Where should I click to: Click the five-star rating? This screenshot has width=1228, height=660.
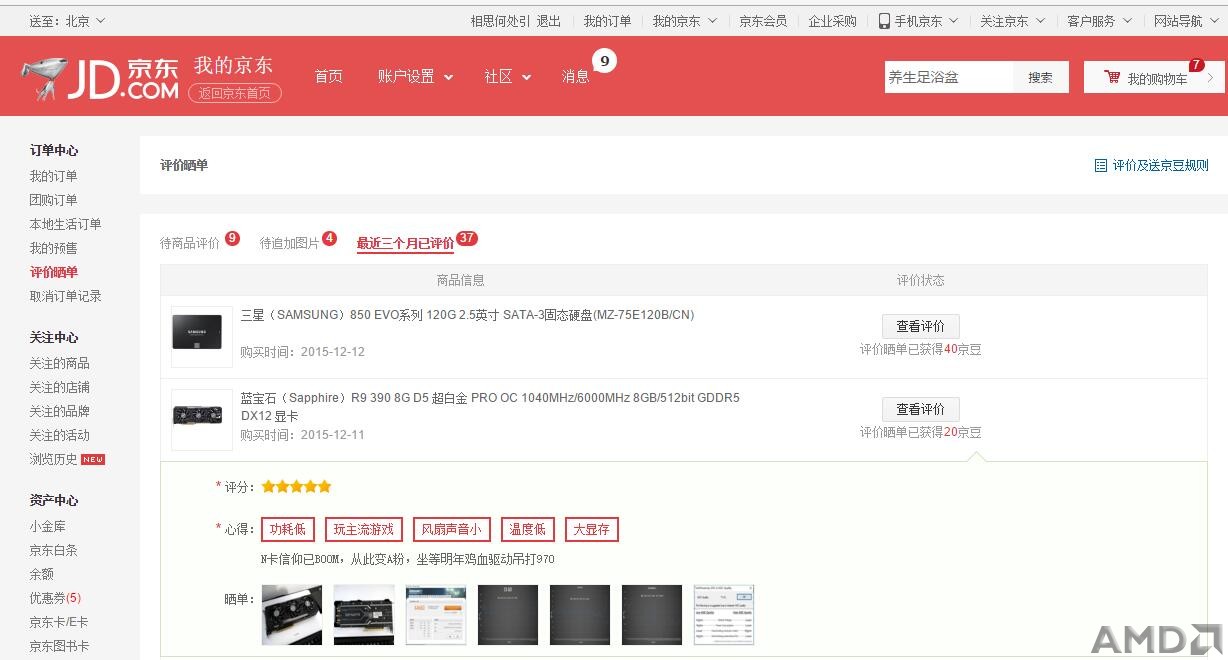coord(296,487)
